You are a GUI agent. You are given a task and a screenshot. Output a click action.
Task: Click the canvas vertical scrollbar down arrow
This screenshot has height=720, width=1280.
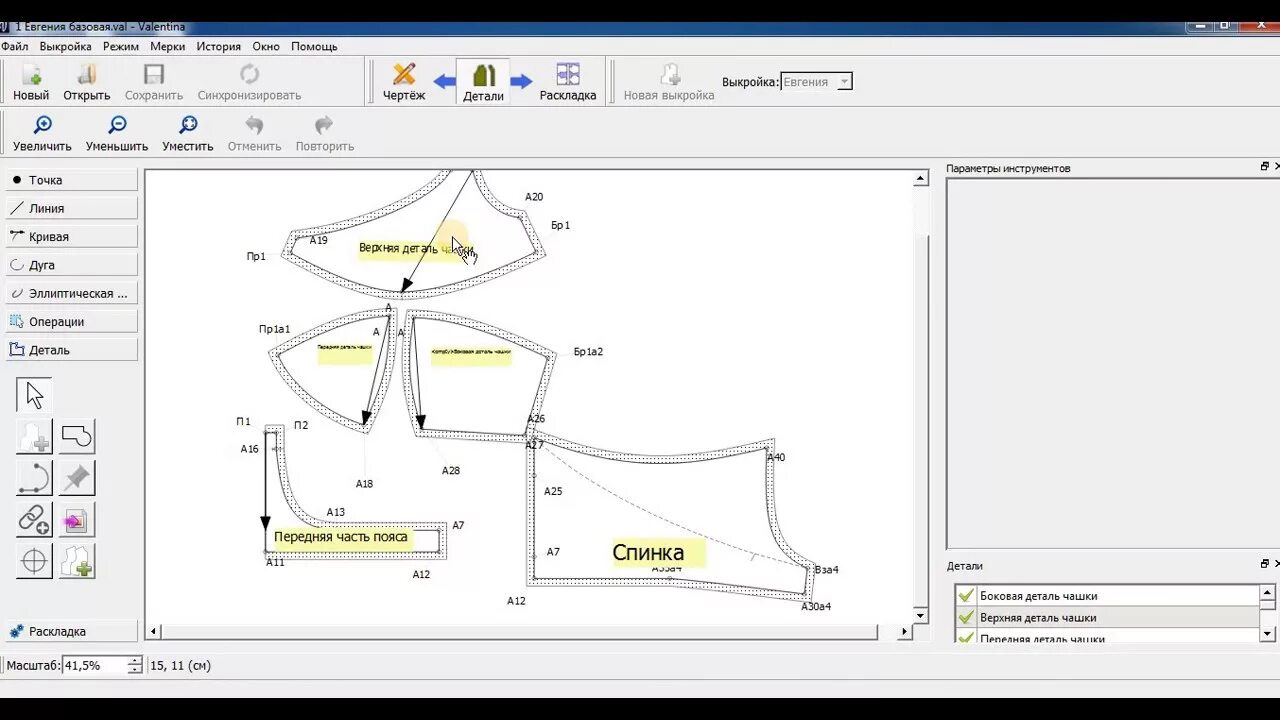pyautogui.click(x=921, y=614)
